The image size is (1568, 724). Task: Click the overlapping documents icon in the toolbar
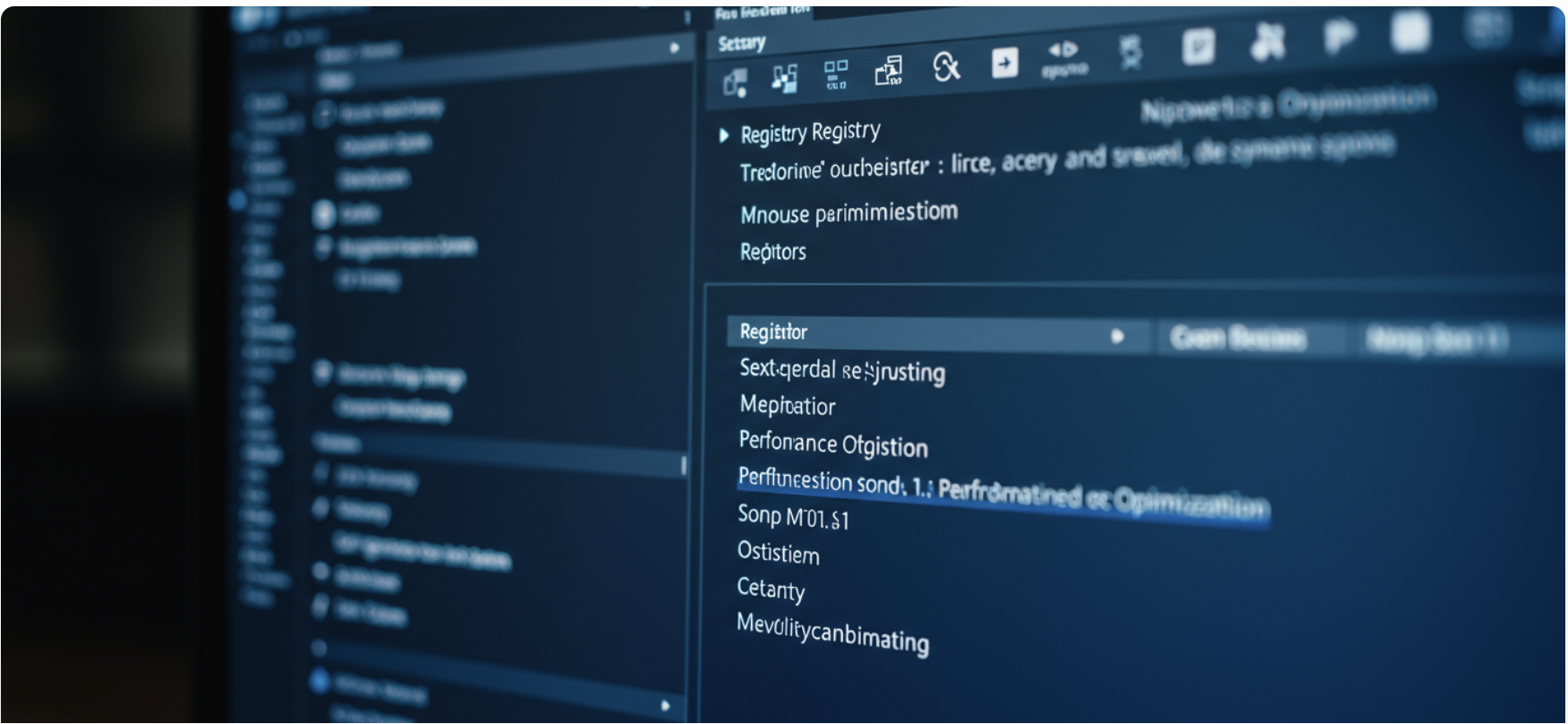(x=889, y=71)
